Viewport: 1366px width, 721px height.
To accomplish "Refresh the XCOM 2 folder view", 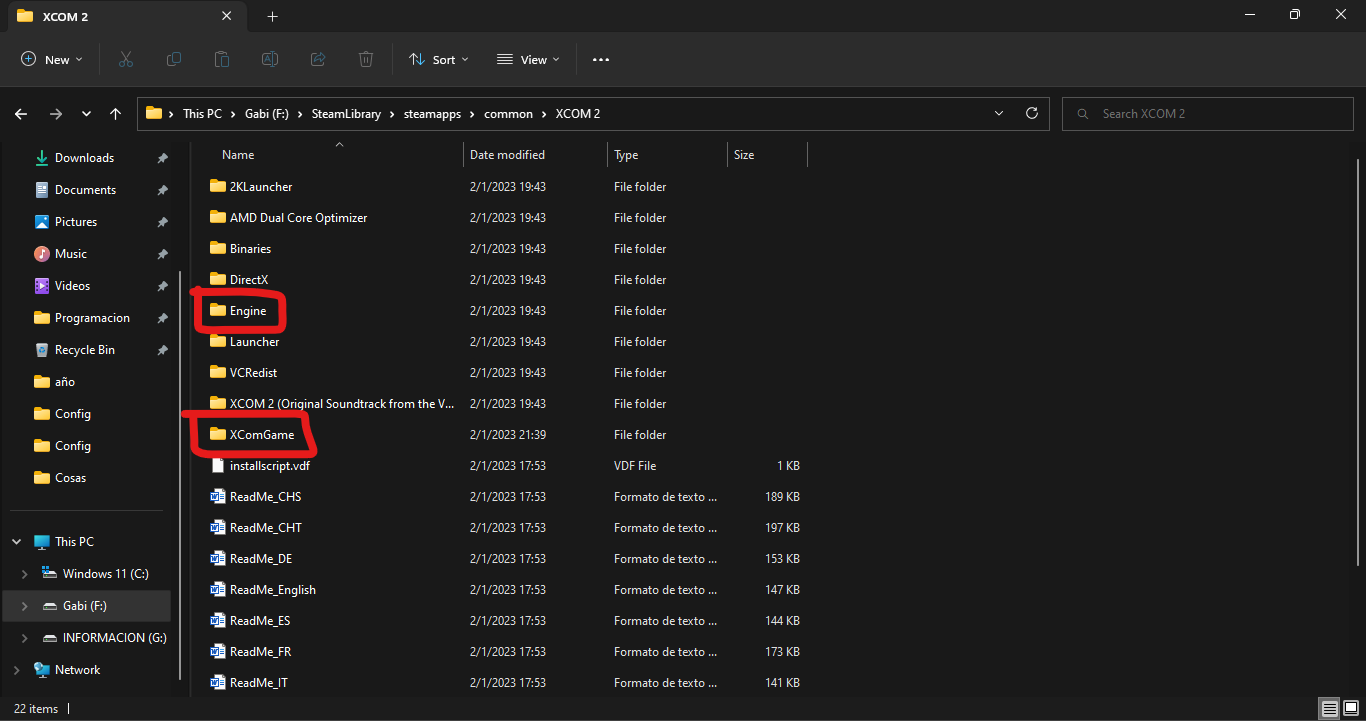I will tap(1032, 114).
